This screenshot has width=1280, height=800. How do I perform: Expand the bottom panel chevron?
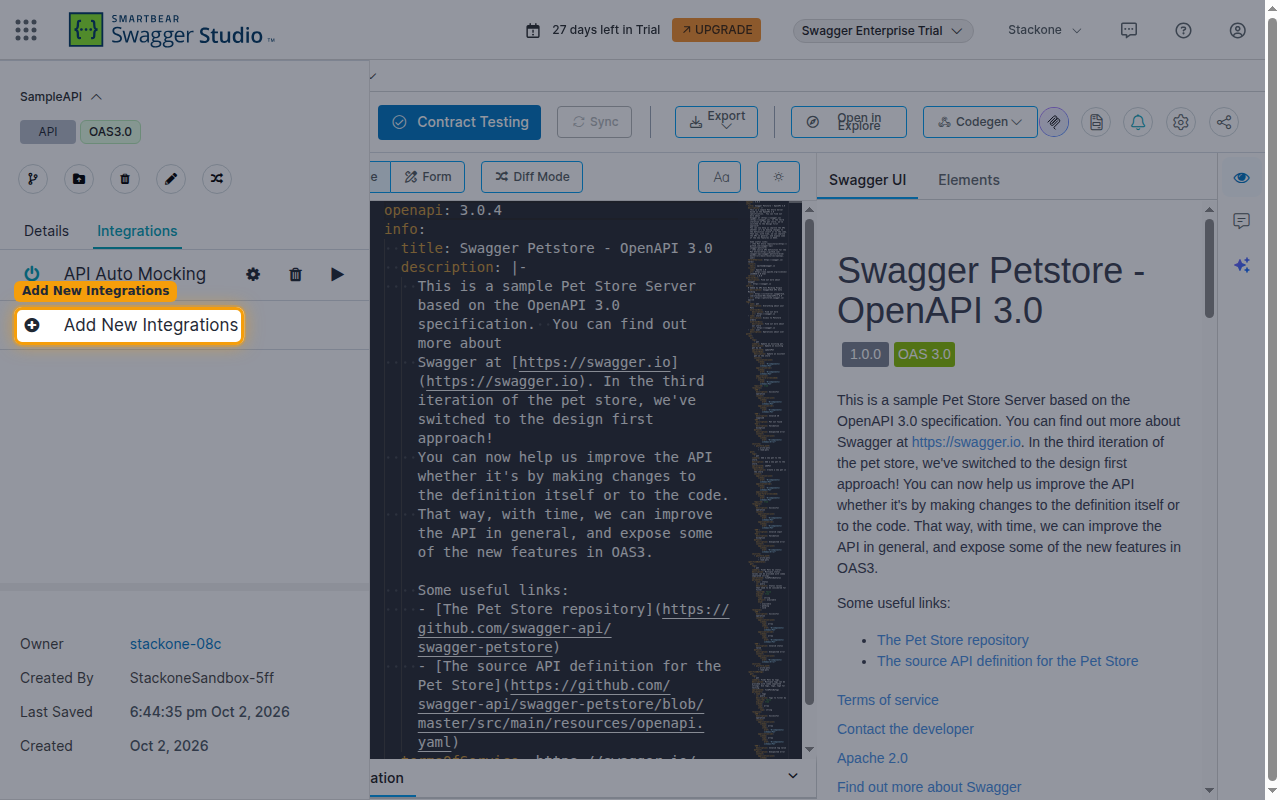[793, 776]
